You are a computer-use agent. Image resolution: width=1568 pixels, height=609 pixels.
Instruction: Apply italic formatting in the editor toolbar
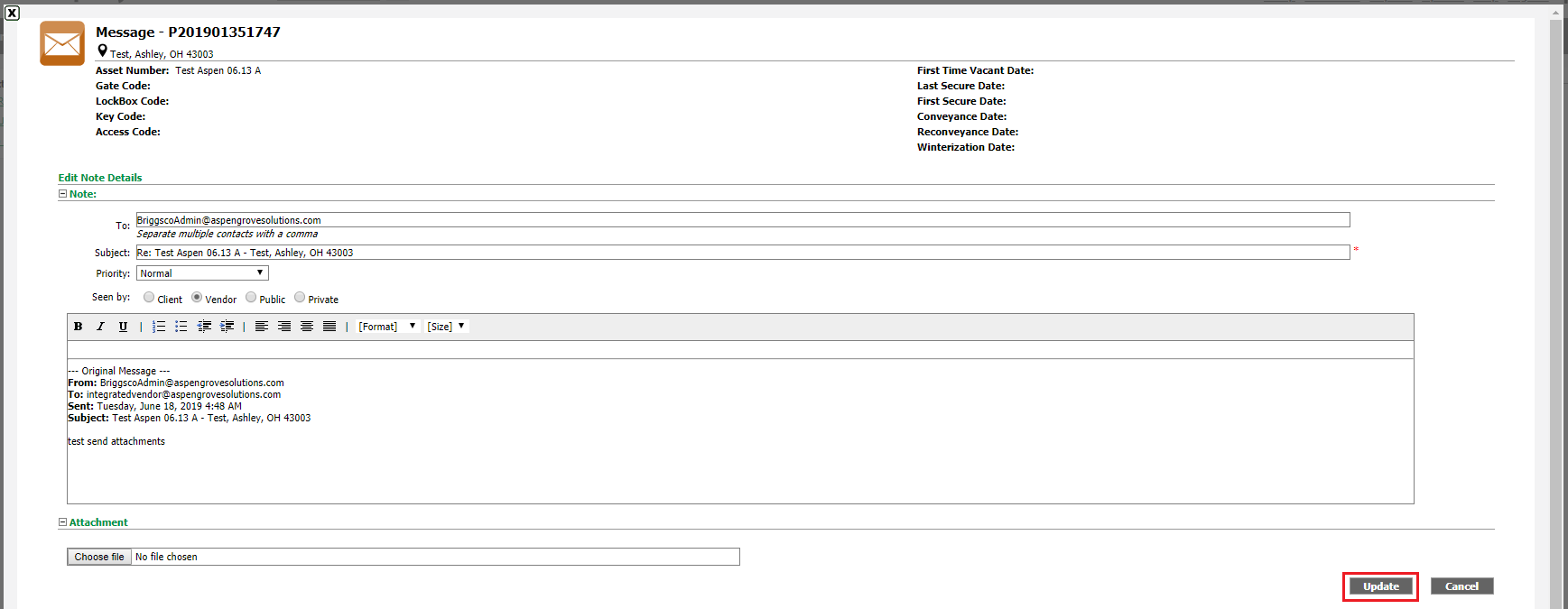point(100,327)
